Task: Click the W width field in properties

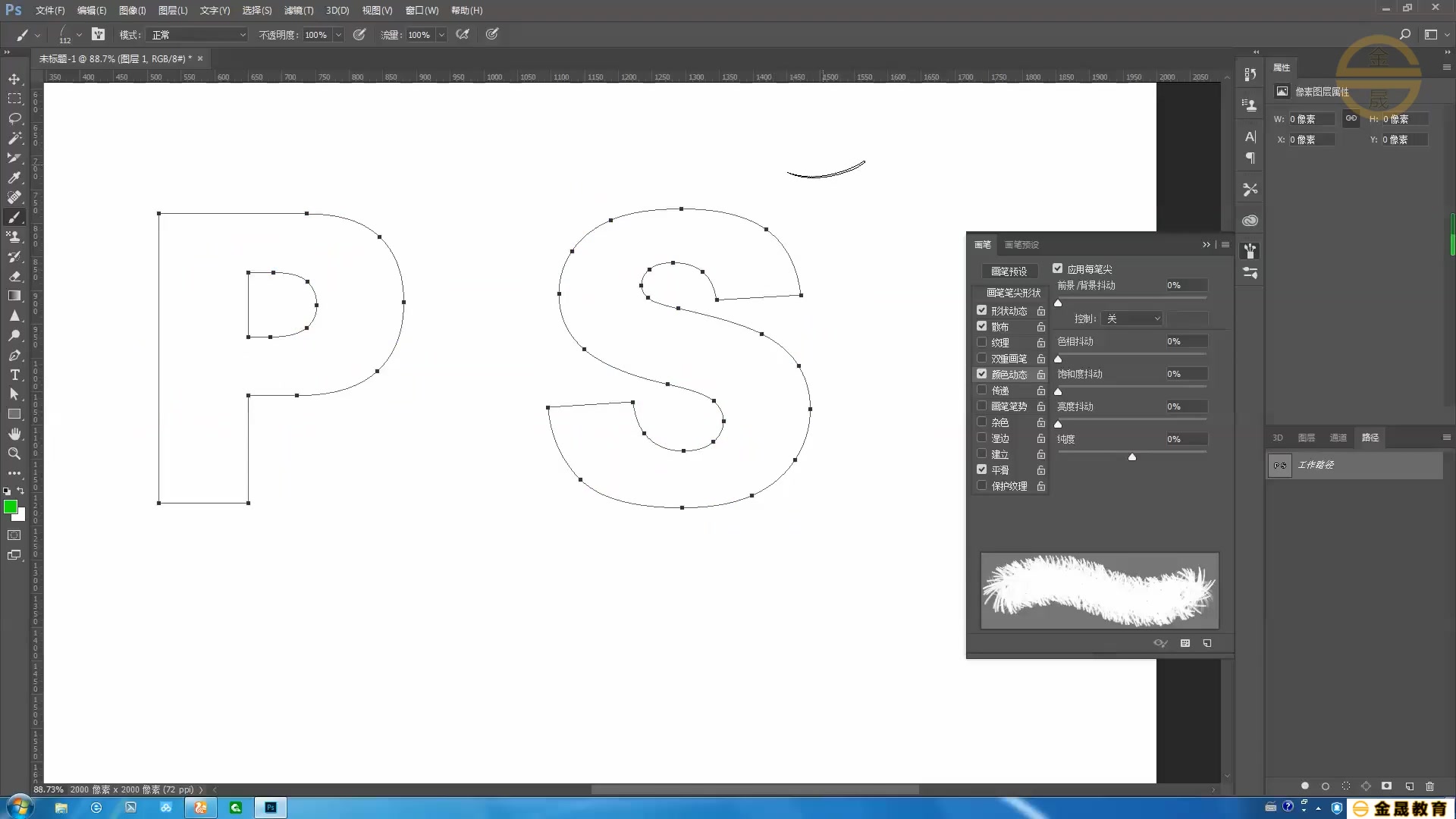Action: coord(1311,119)
